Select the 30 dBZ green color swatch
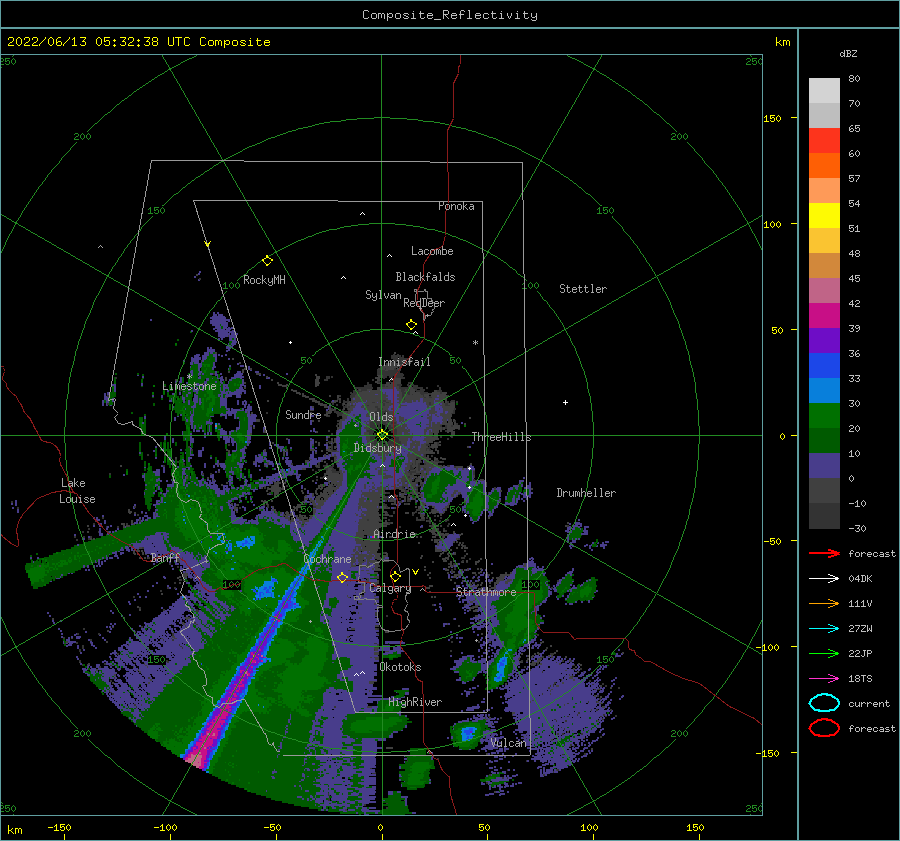Screen dimensions: 900x841 tap(824, 415)
